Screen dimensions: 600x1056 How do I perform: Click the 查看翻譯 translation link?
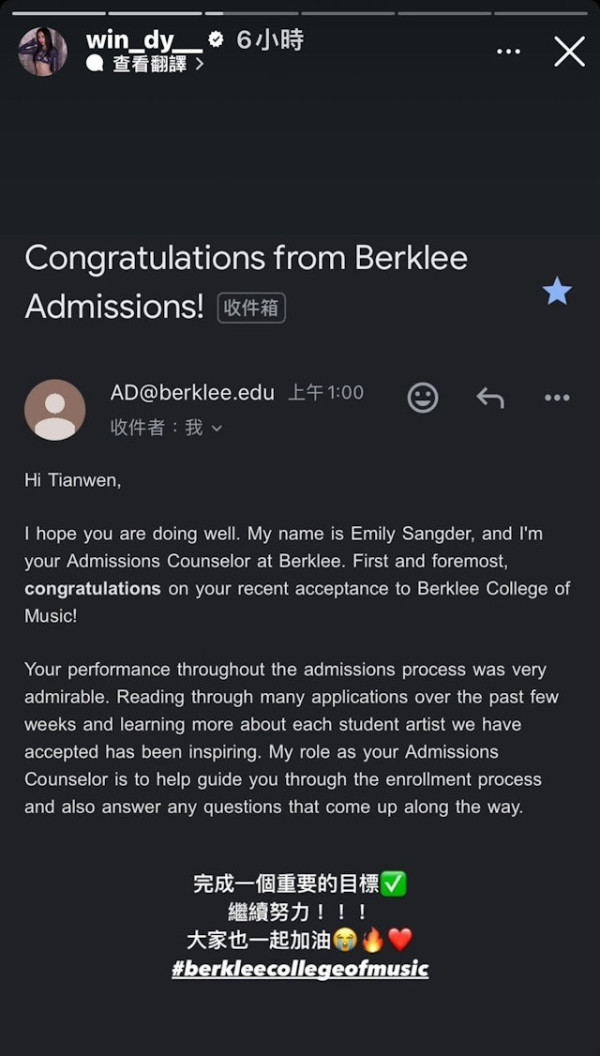tap(149, 64)
